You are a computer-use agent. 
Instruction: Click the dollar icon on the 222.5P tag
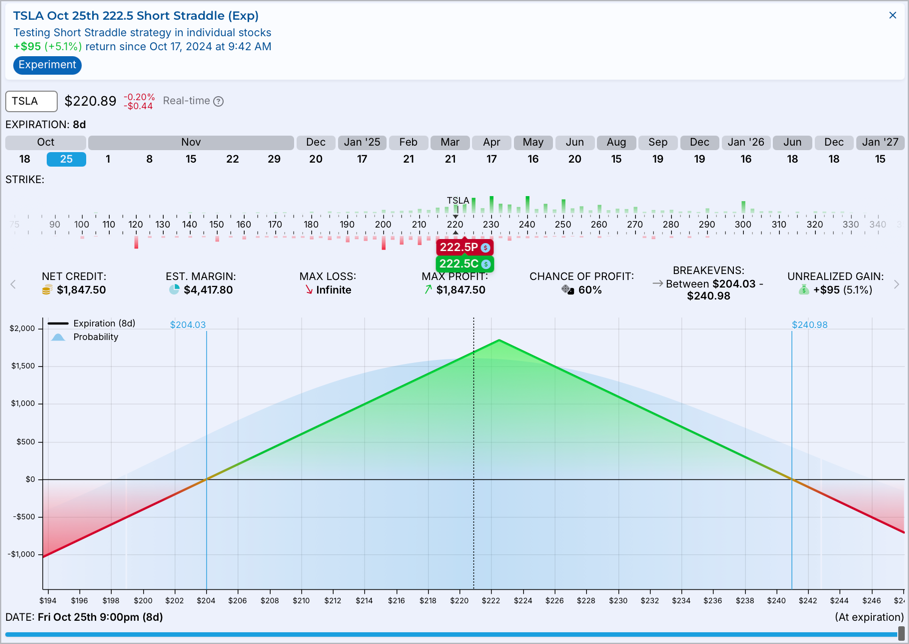click(486, 248)
